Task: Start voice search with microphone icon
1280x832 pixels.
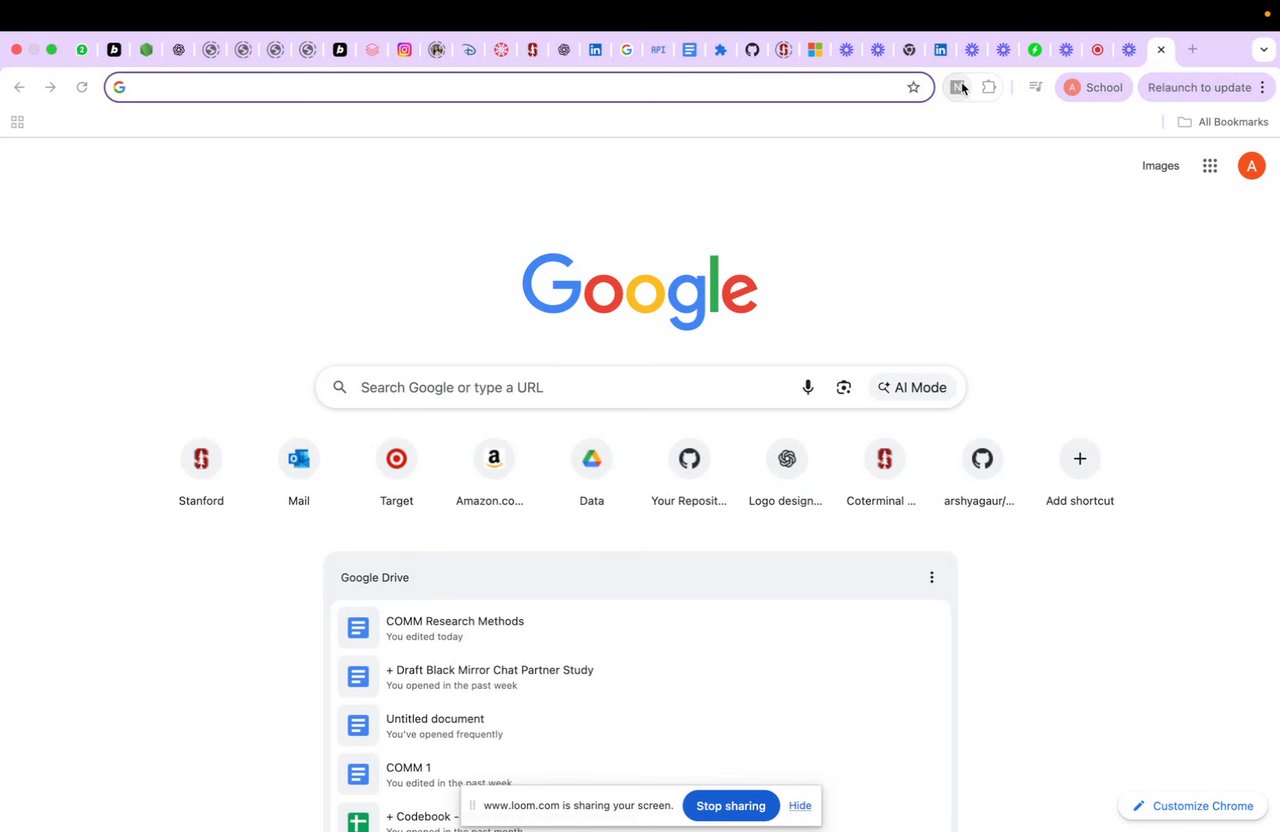Action: coord(808,387)
